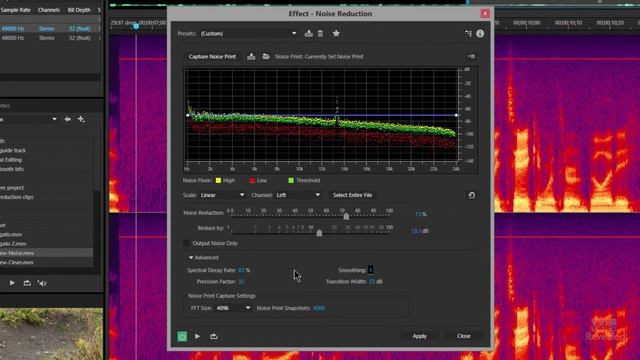Viewport: 640px width, 360px height.
Task: Toggle loop playback in Files panel
Action: pos(27,283)
